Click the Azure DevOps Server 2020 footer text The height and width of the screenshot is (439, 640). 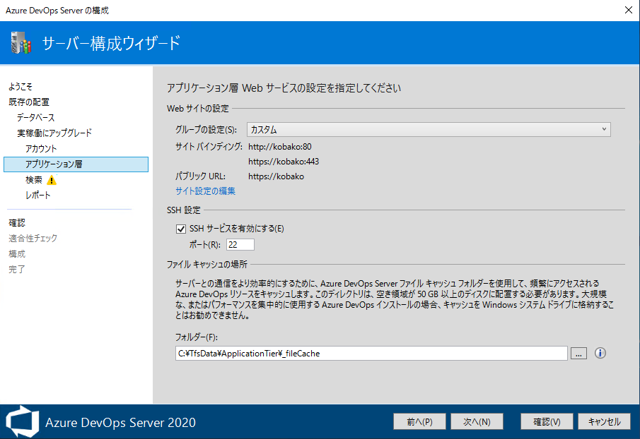[120, 422]
